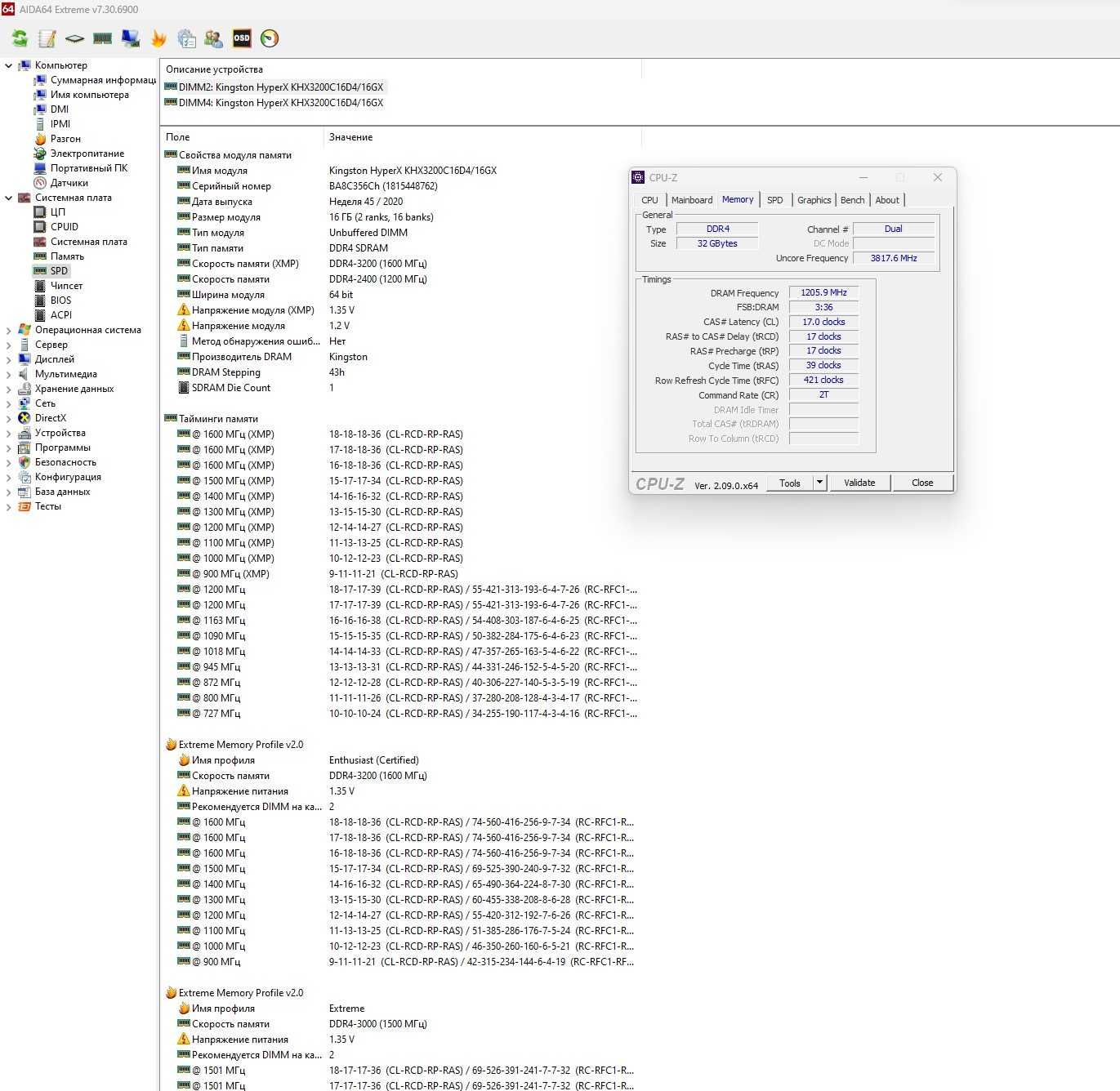This screenshot has height=1091, width=1120.
Task: Click the Validate button in CPU-Z
Action: tap(859, 483)
